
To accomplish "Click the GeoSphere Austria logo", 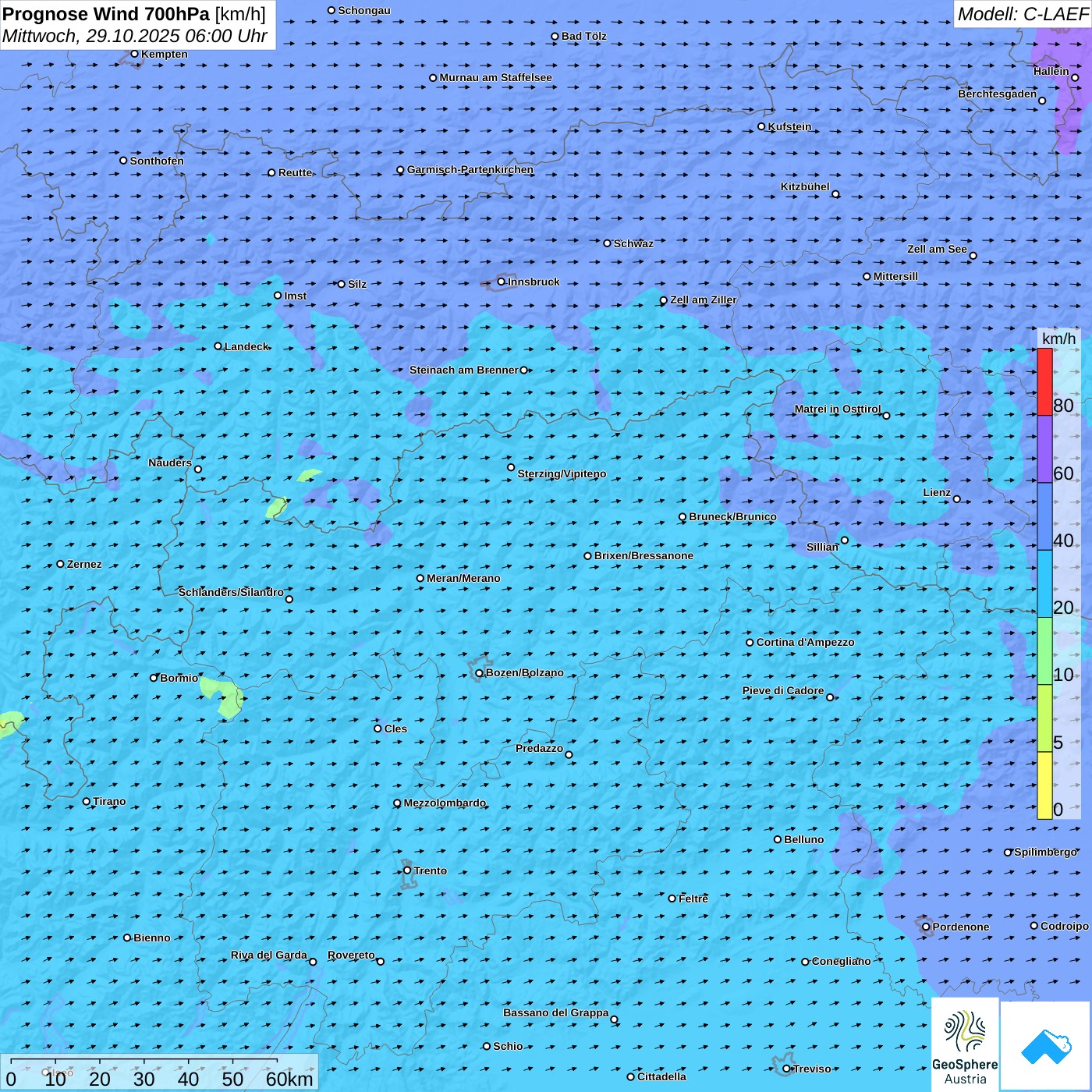I will pos(965,1044).
